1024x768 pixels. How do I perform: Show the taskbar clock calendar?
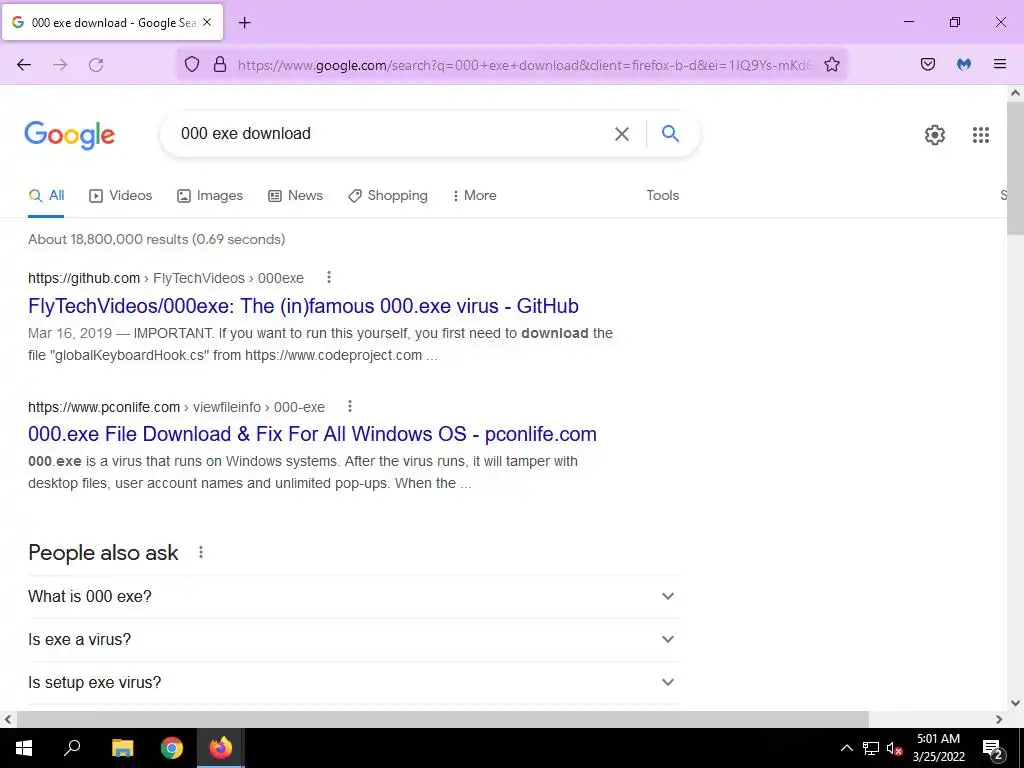point(938,748)
